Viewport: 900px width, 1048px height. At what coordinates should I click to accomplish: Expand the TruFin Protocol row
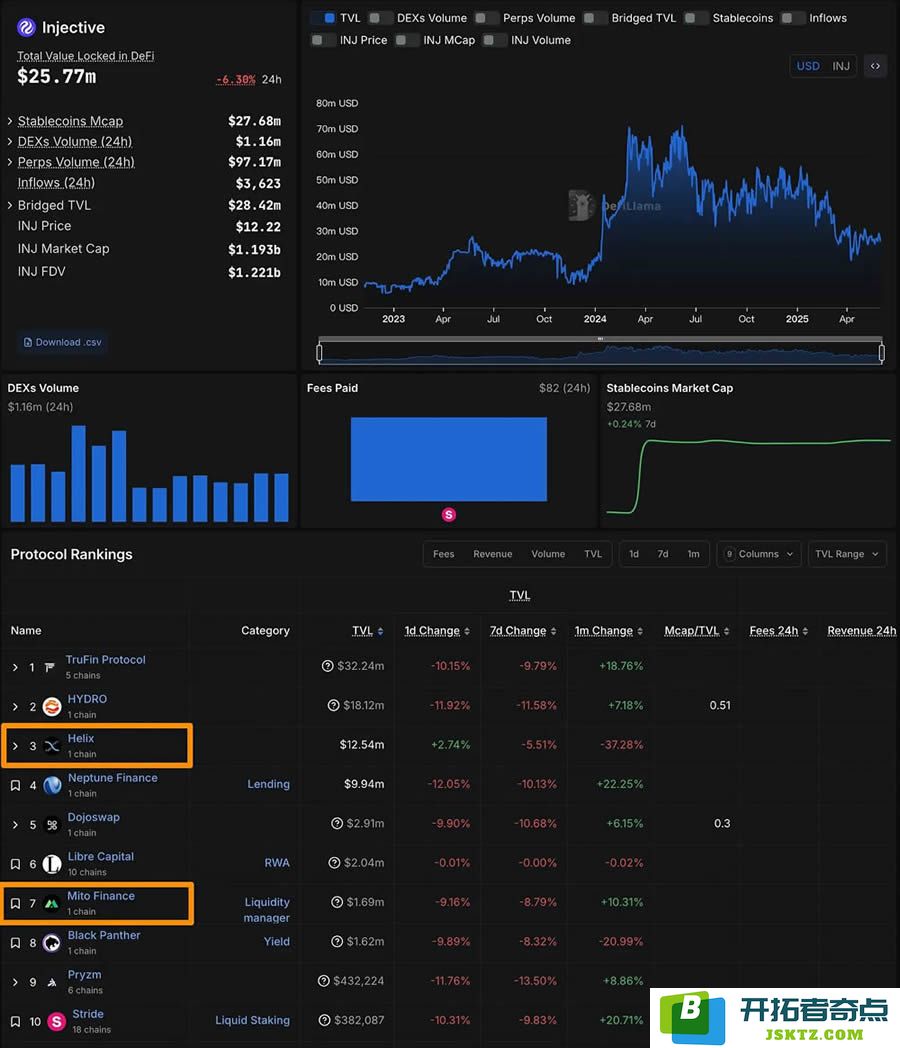15,667
